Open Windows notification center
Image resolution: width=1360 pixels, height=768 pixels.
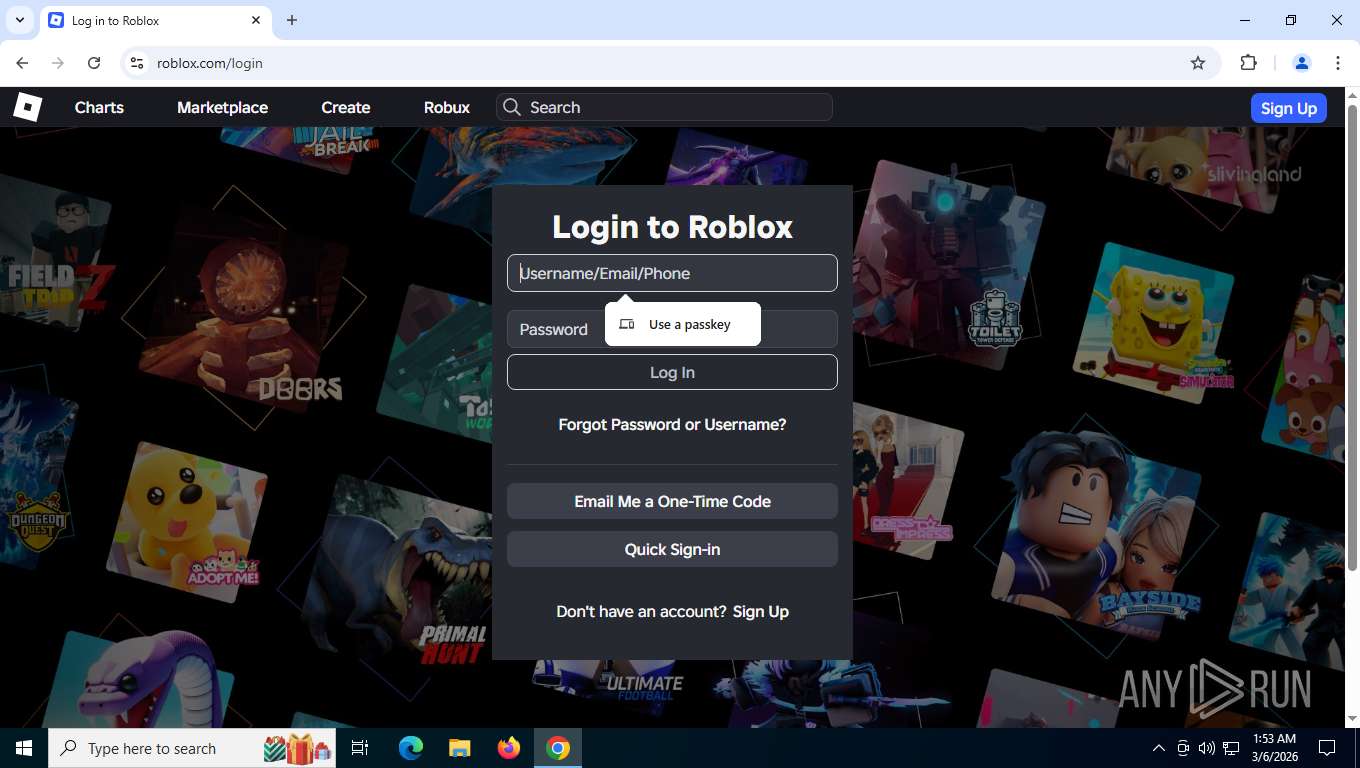point(1327,748)
